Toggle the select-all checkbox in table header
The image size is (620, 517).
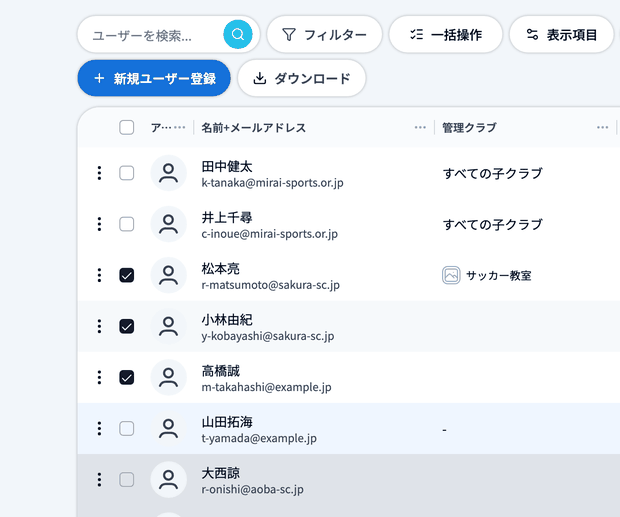(127, 128)
